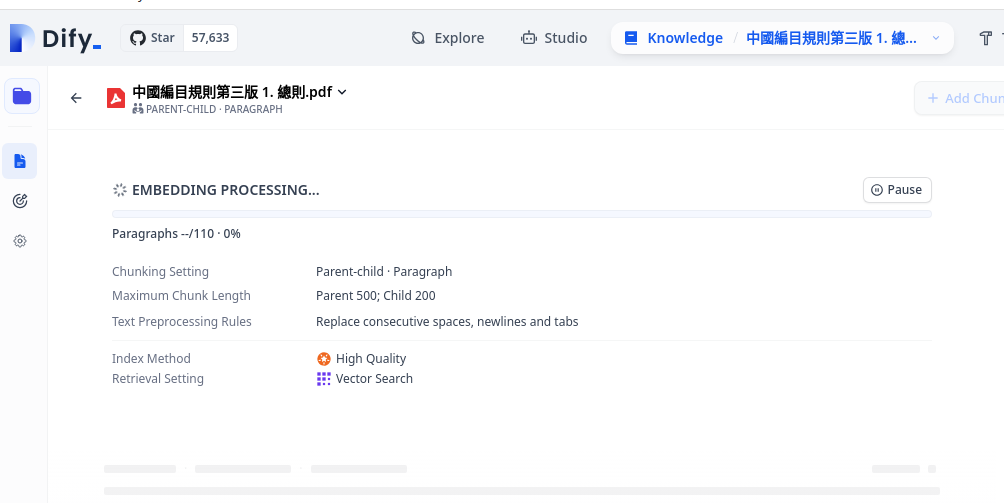Click the Dify logo
The width and height of the screenshot is (1004, 503).
click(56, 38)
